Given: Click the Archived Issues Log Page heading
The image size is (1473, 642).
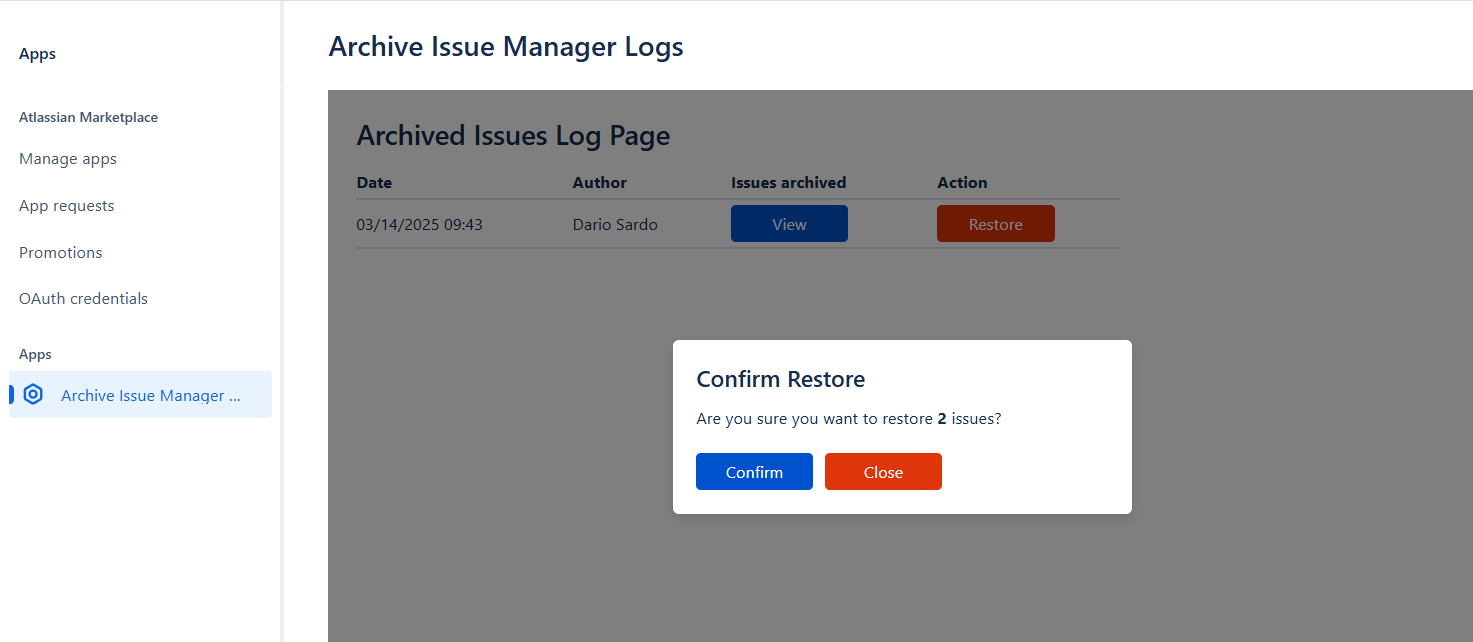Looking at the screenshot, I should 513,136.
